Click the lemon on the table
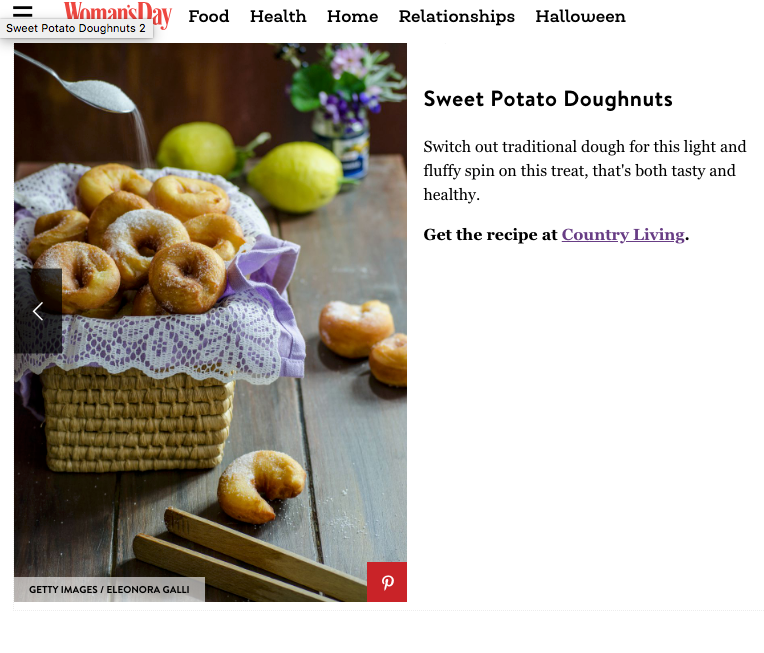 [297, 177]
